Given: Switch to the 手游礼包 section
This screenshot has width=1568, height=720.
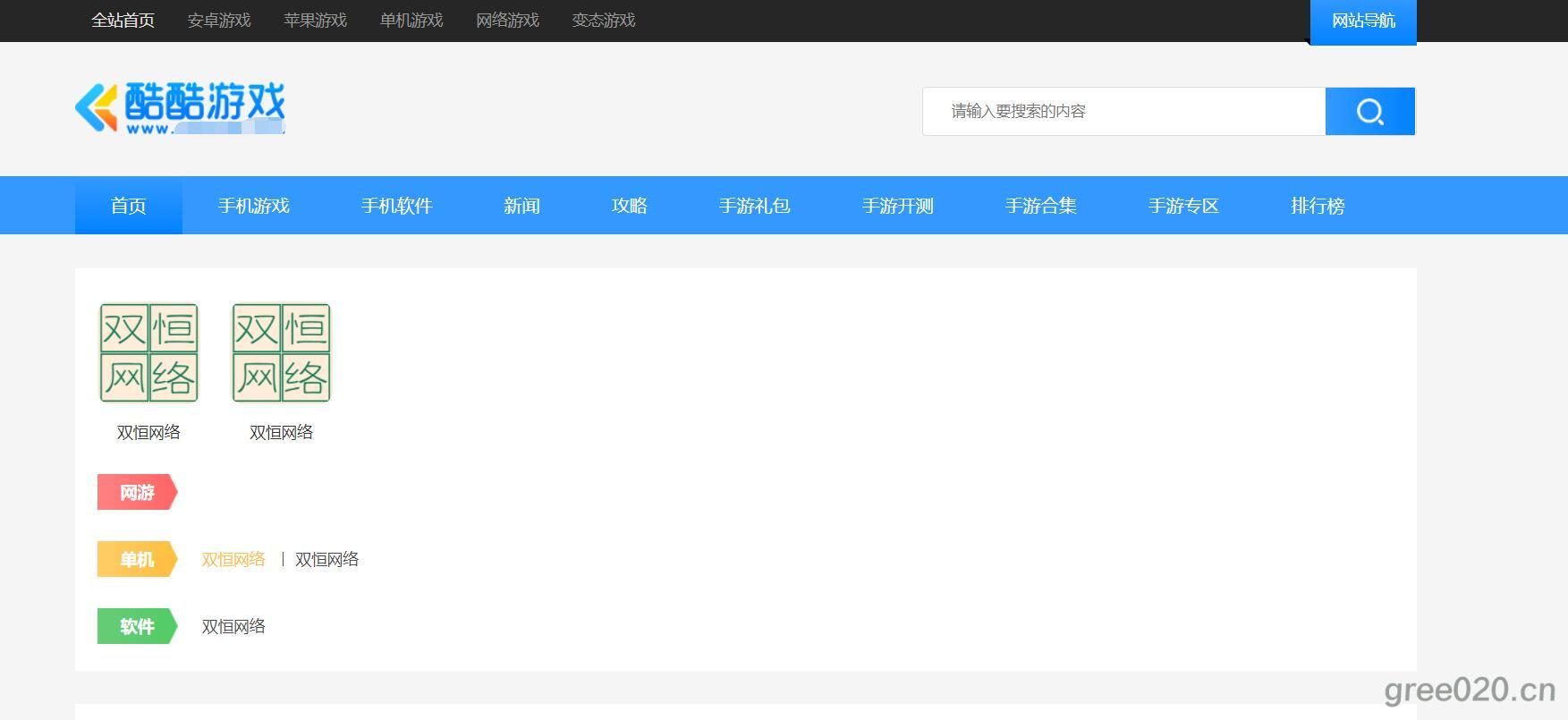Looking at the screenshot, I should tap(755, 206).
